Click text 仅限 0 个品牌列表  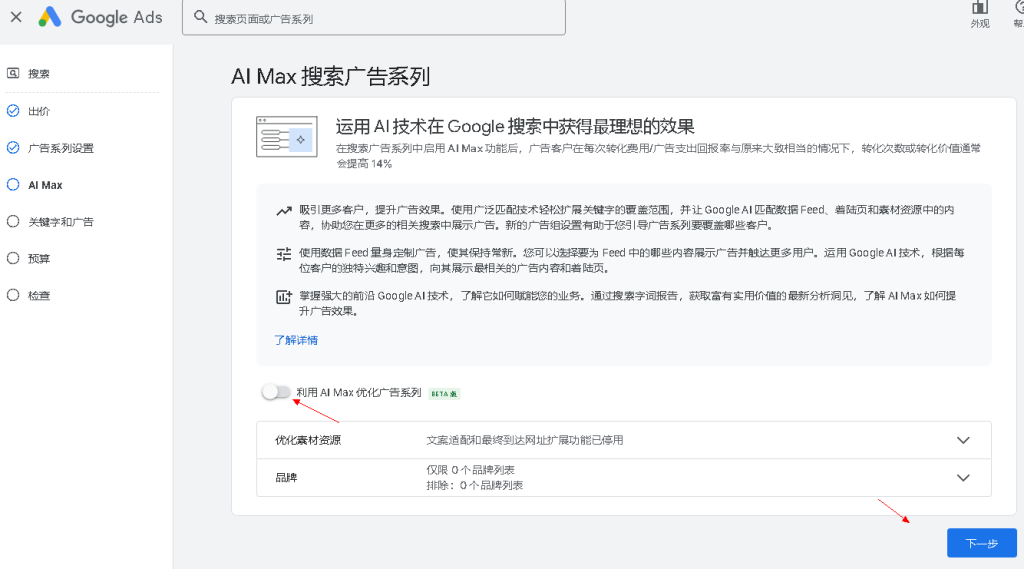(x=470, y=470)
